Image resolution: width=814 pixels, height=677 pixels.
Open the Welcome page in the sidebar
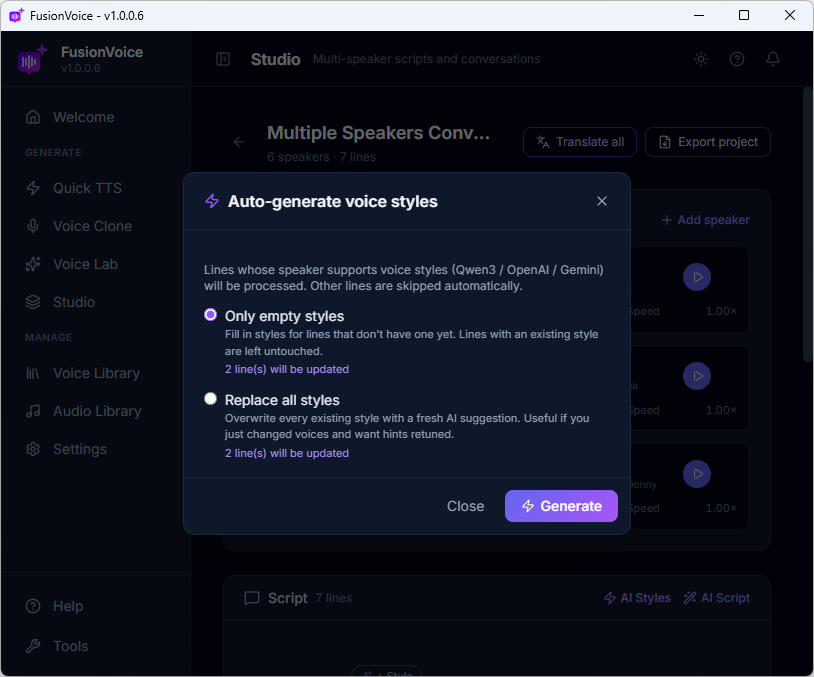(96, 117)
